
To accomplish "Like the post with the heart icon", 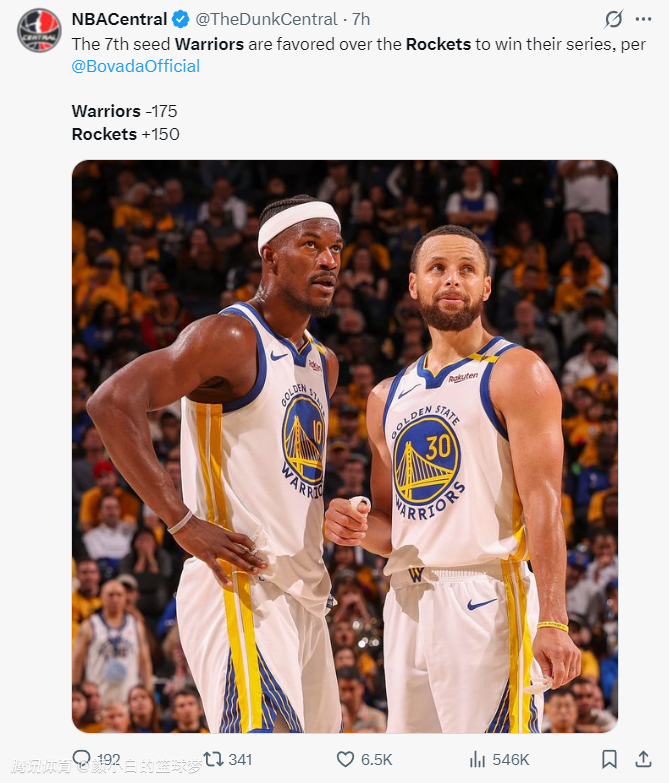I will point(345,760).
